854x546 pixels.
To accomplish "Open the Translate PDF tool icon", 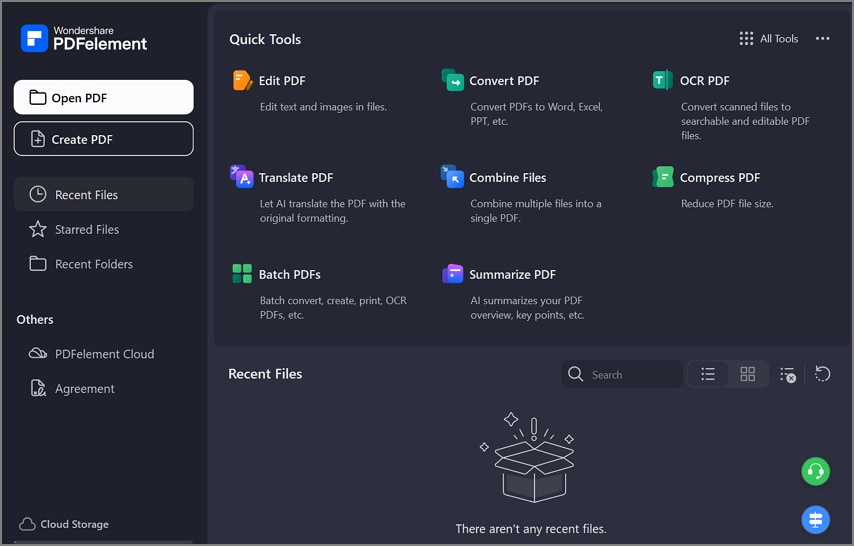I will pos(242,177).
